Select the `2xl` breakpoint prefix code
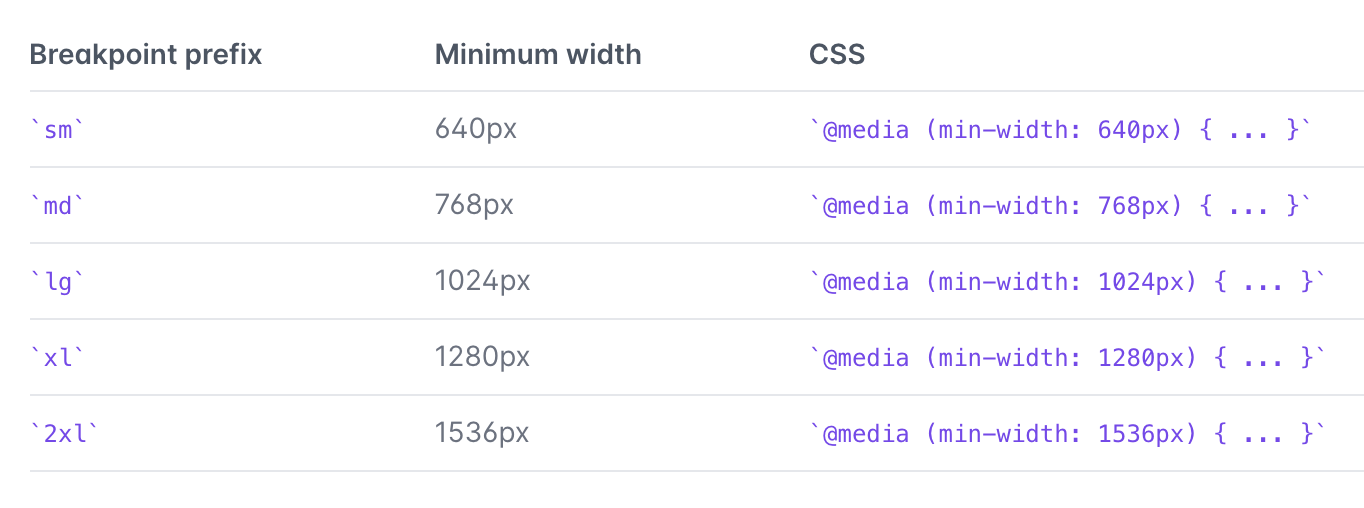This screenshot has height=508, width=1364. coord(66,434)
